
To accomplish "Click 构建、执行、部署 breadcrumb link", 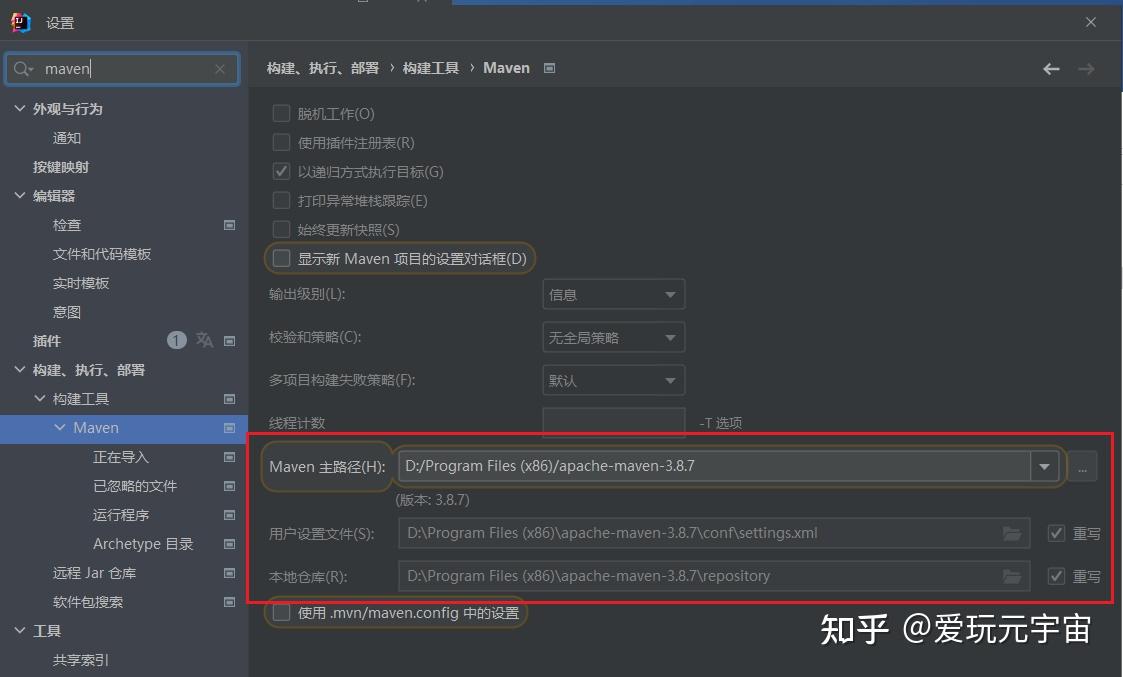I will tap(323, 68).
